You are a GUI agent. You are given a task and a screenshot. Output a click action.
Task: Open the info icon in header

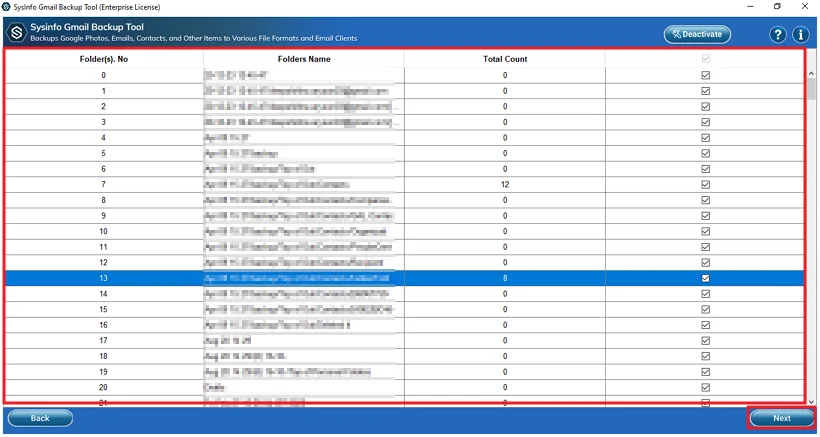click(x=801, y=34)
